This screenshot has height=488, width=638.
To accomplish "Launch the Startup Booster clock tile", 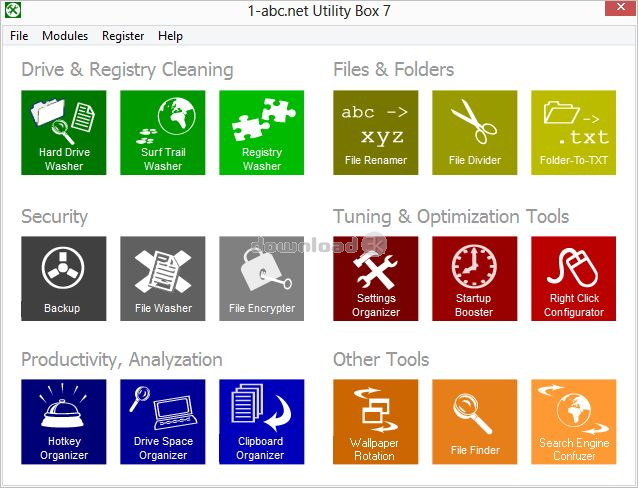I will pos(474,279).
